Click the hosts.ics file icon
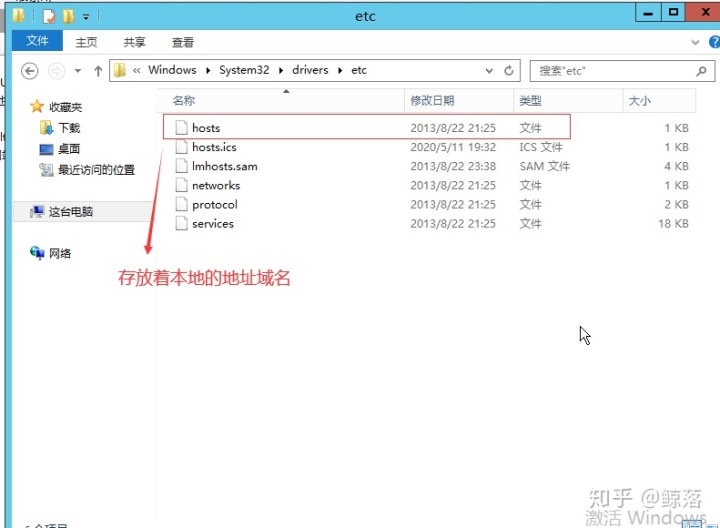This screenshot has width=720, height=528. click(182, 147)
